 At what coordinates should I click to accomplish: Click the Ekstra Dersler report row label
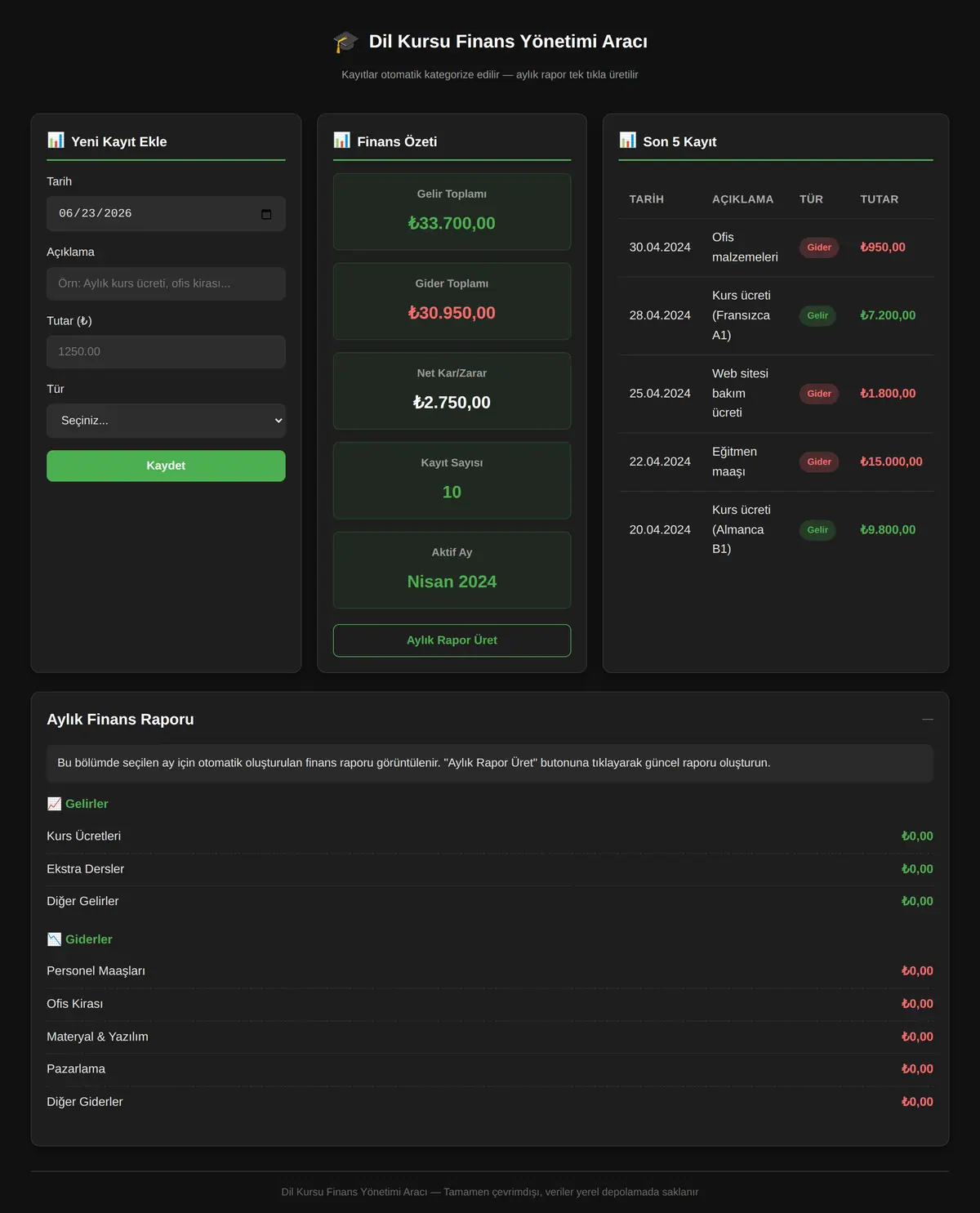tap(85, 869)
